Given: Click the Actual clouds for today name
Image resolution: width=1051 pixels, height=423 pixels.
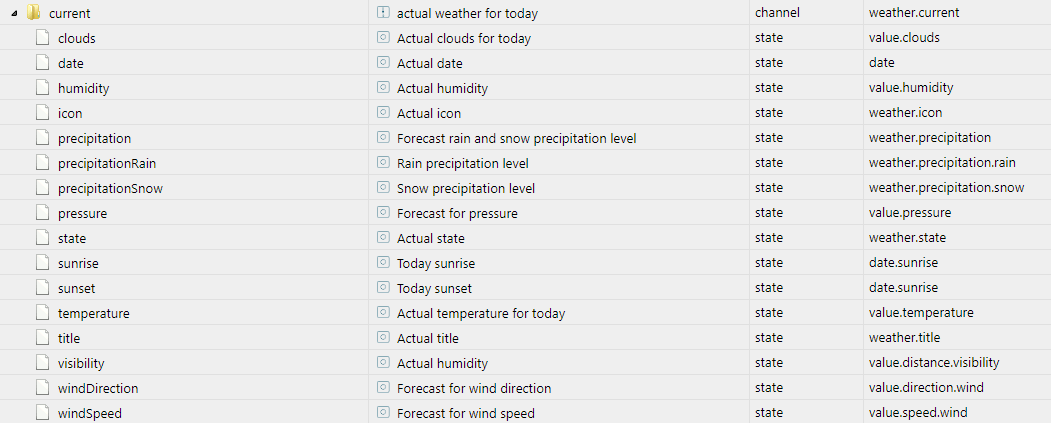Looking at the screenshot, I should tap(464, 38).
